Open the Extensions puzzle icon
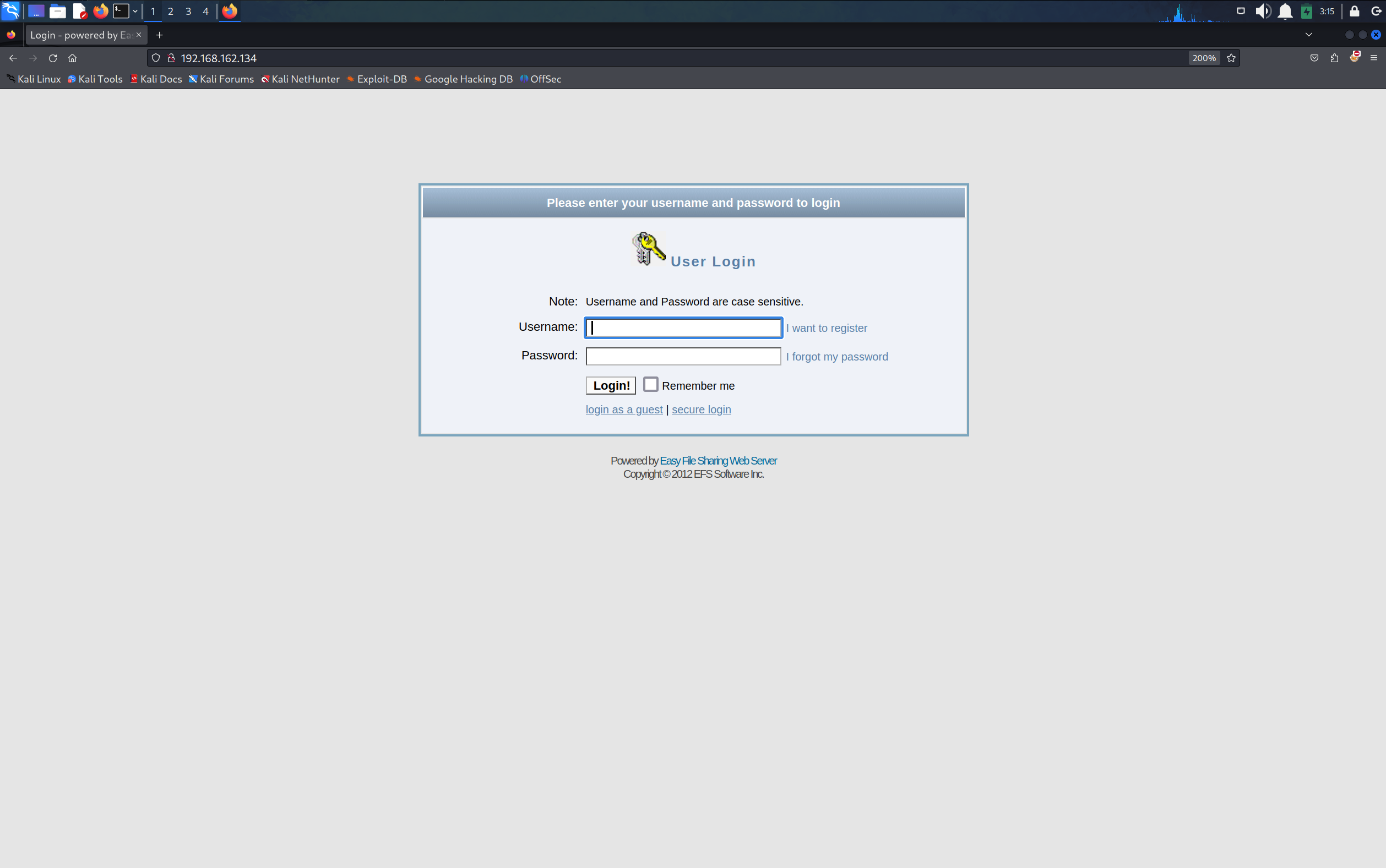Screen dimensions: 1386x868 [1334, 58]
